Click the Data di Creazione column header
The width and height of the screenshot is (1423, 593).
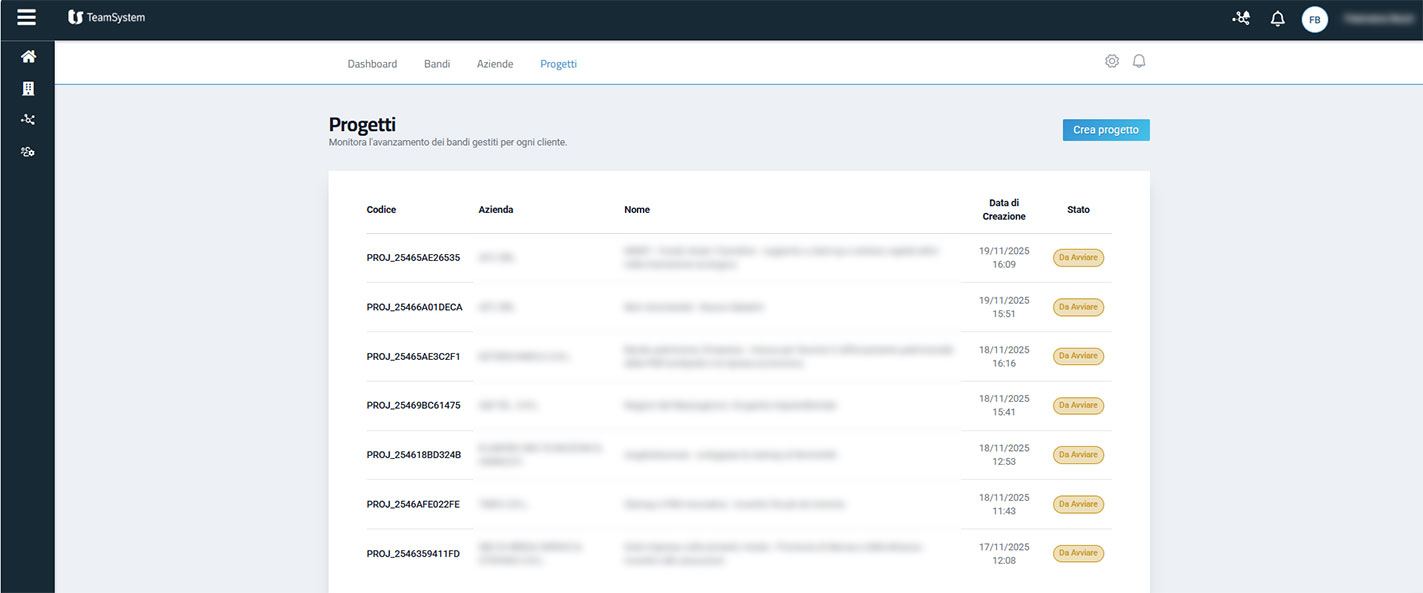(1003, 209)
